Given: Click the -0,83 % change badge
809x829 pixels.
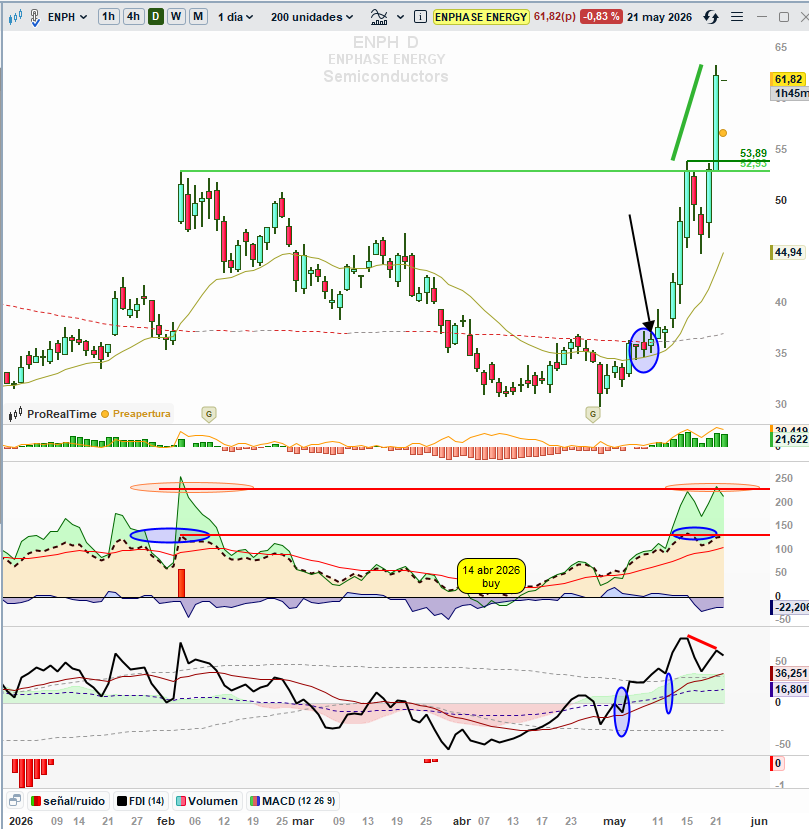Looking at the screenshot, I should point(601,16).
